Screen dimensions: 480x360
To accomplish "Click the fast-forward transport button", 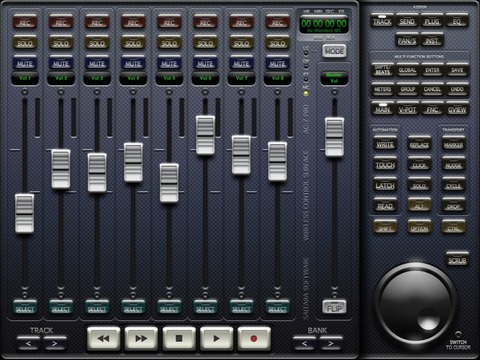I will pos(141,339).
